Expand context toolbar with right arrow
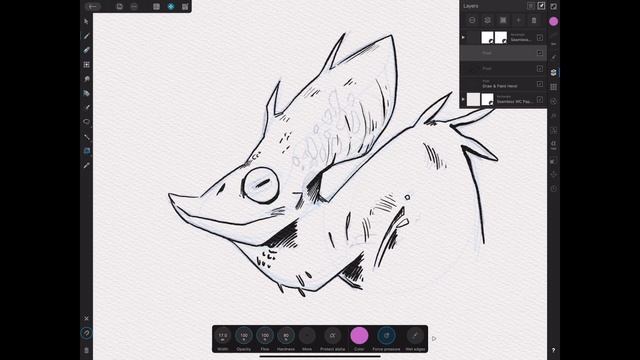The width and height of the screenshot is (640, 360). 434,338
